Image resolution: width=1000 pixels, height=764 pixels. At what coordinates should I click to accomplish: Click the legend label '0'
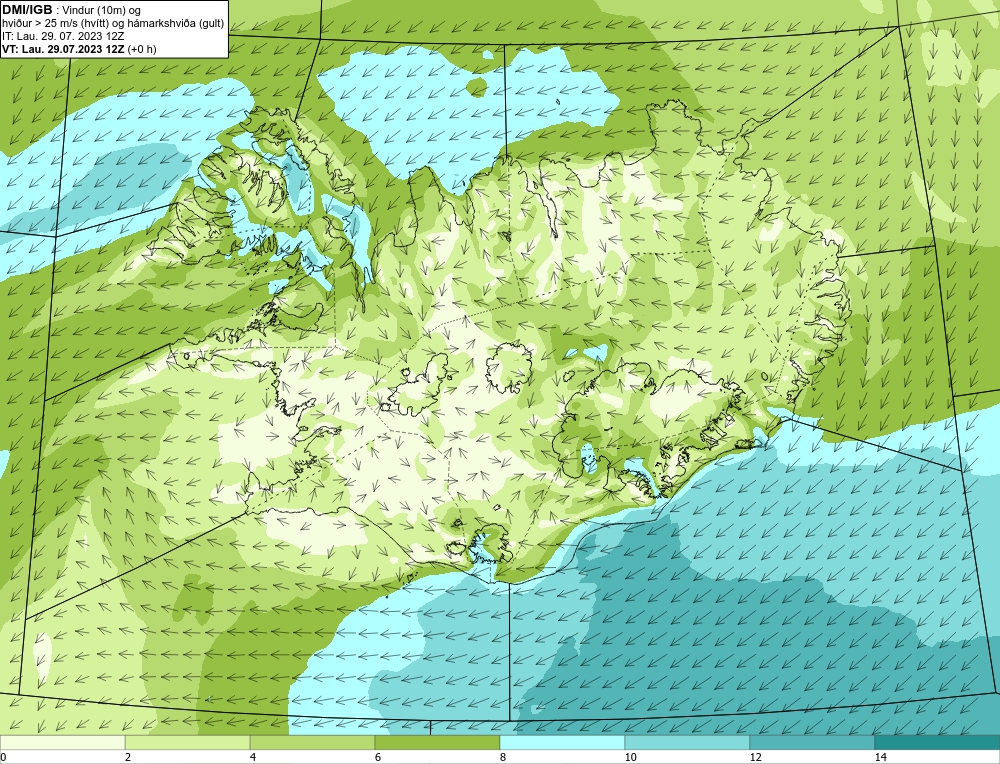point(3,757)
